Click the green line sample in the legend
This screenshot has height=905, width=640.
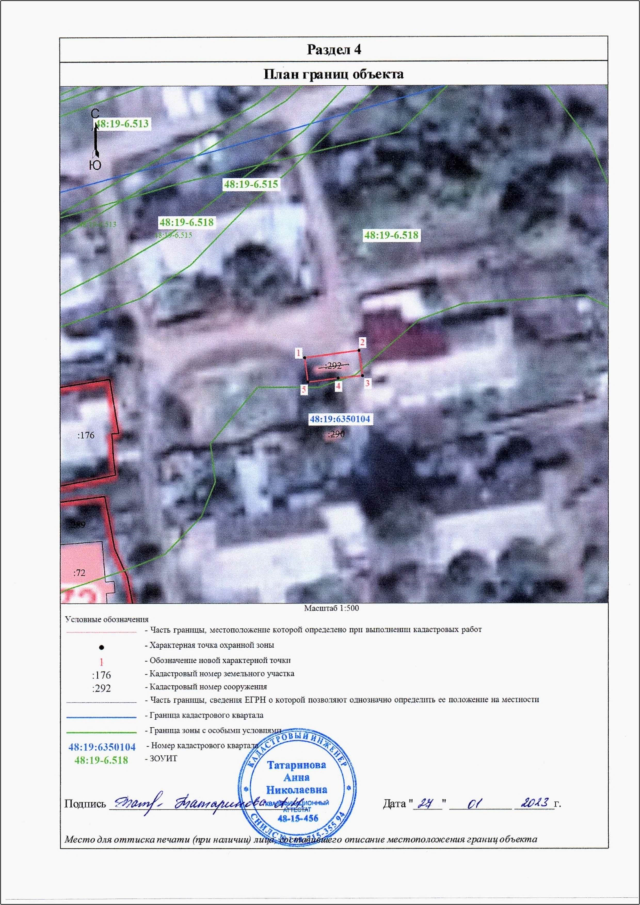tap(99, 732)
